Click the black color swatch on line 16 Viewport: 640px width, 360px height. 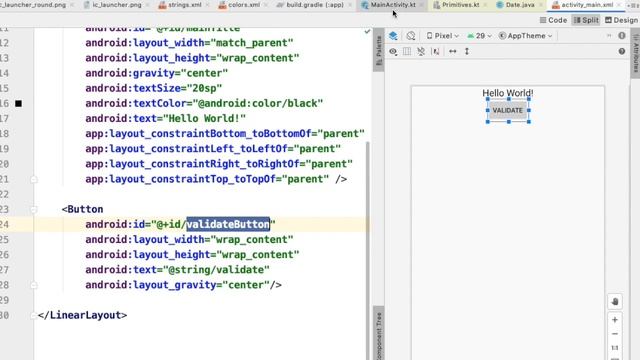18,104
